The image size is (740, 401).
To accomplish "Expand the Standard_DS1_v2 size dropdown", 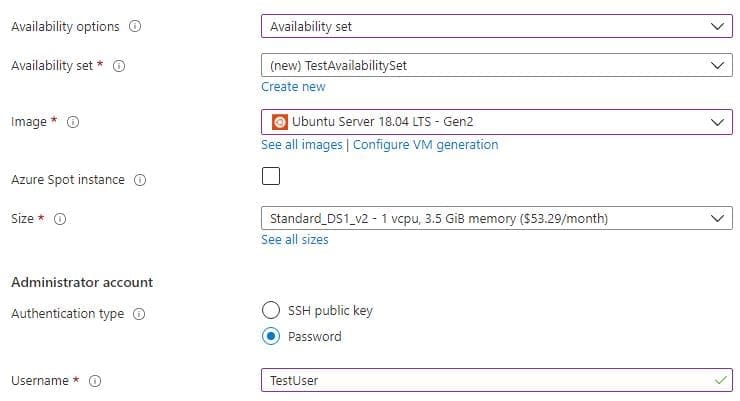I will (495, 218).
